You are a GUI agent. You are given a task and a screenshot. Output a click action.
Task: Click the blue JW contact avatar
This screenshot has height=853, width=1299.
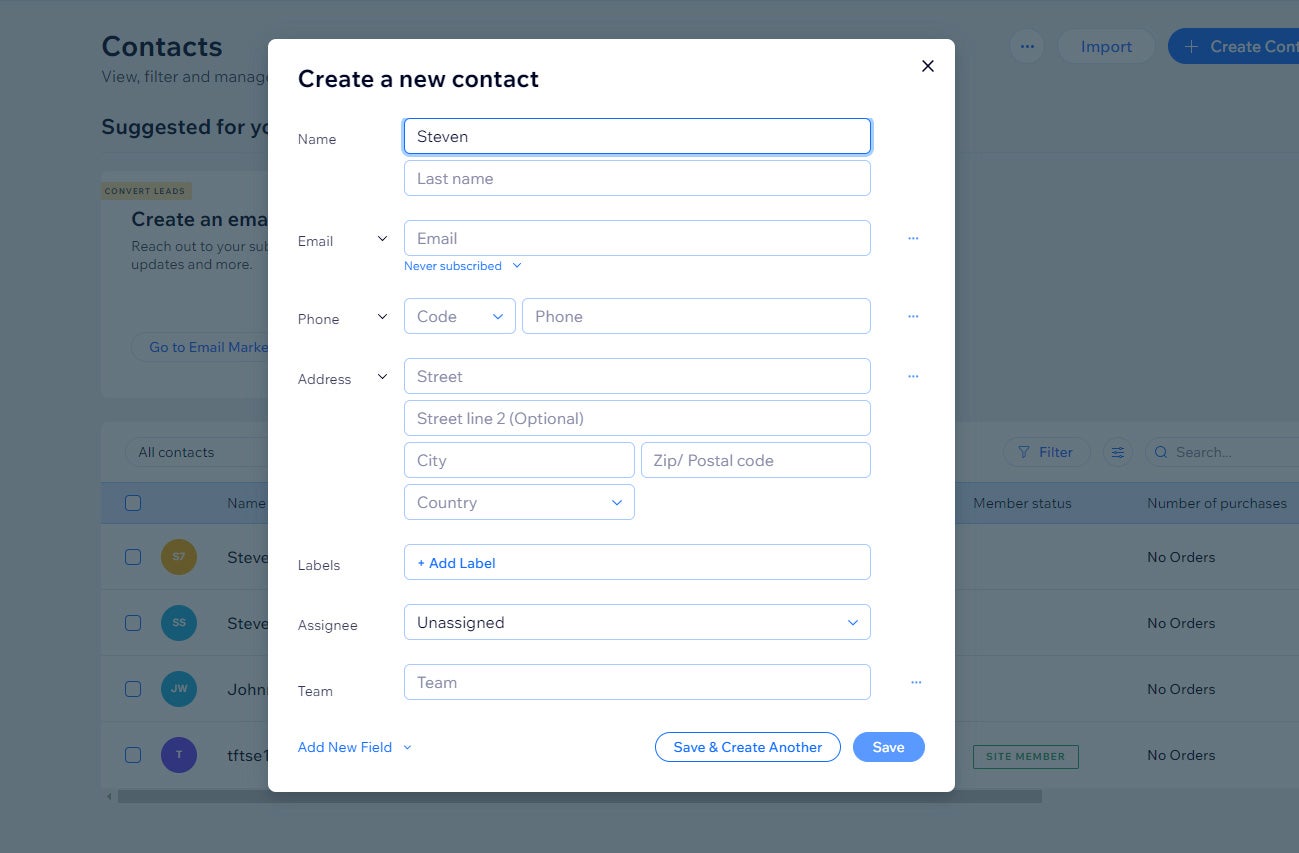coord(179,689)
